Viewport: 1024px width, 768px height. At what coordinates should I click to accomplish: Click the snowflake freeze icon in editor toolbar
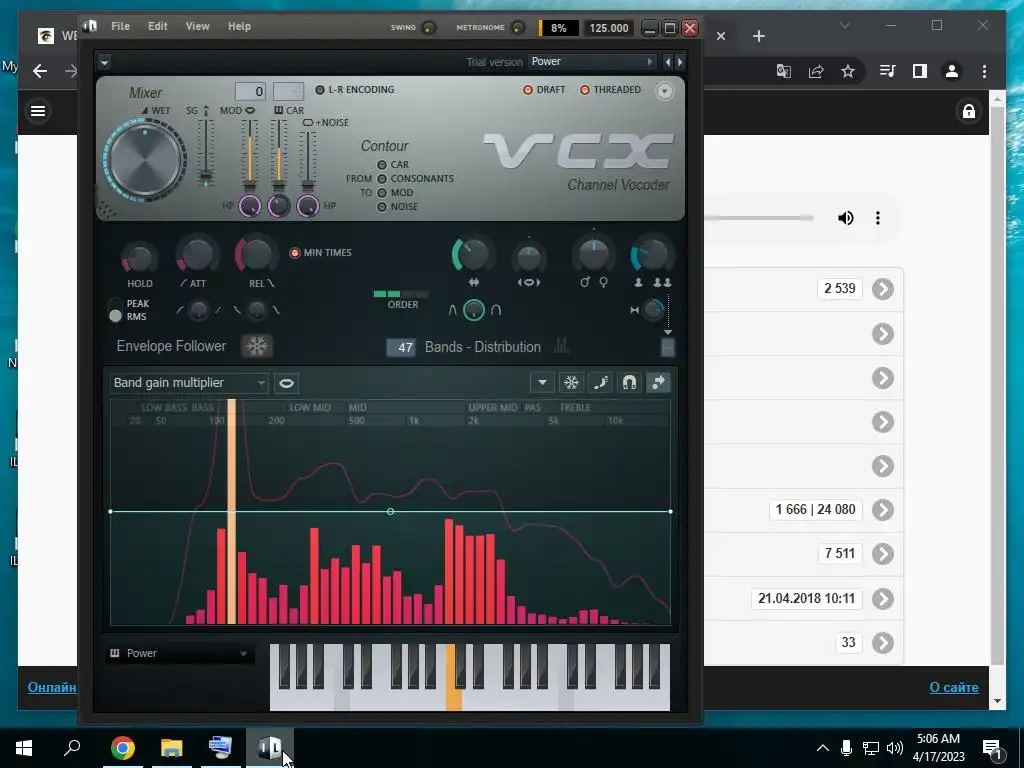click(571, 383)
